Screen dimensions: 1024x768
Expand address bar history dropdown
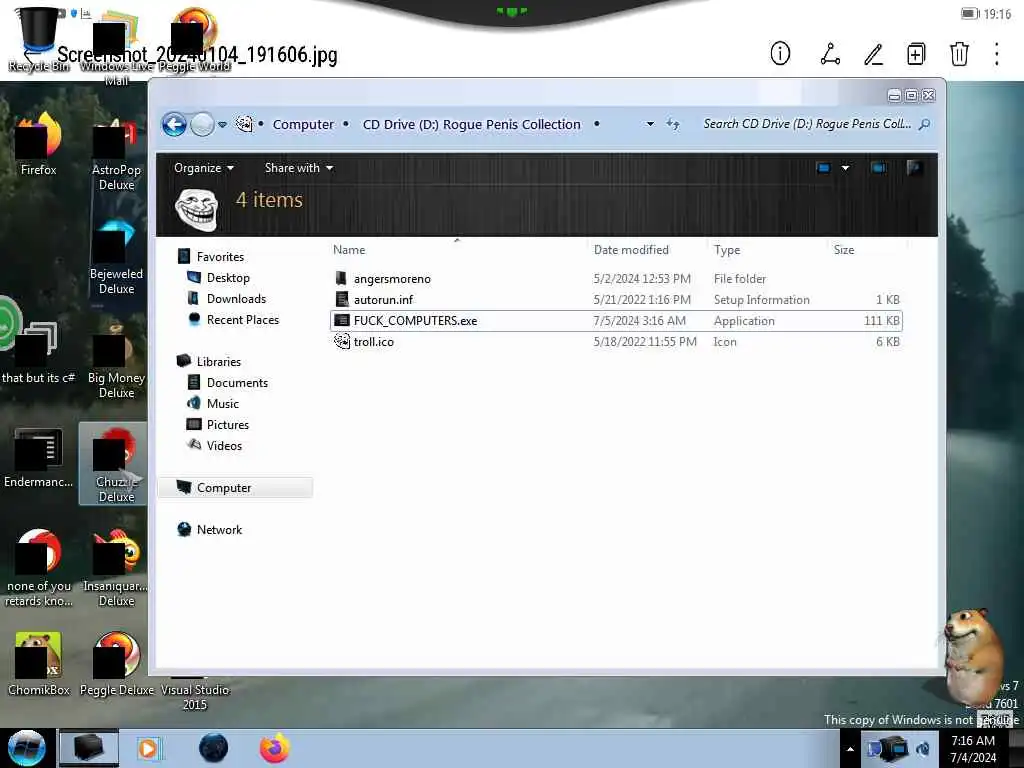(x=650, y=124)
